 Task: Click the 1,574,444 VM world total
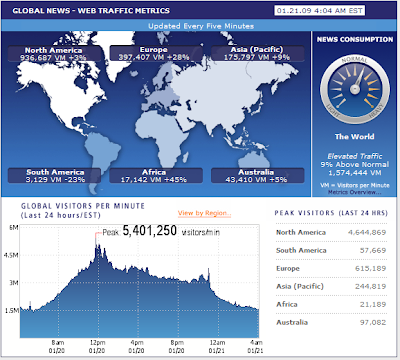pyautogui.click(x=355, y=173)
